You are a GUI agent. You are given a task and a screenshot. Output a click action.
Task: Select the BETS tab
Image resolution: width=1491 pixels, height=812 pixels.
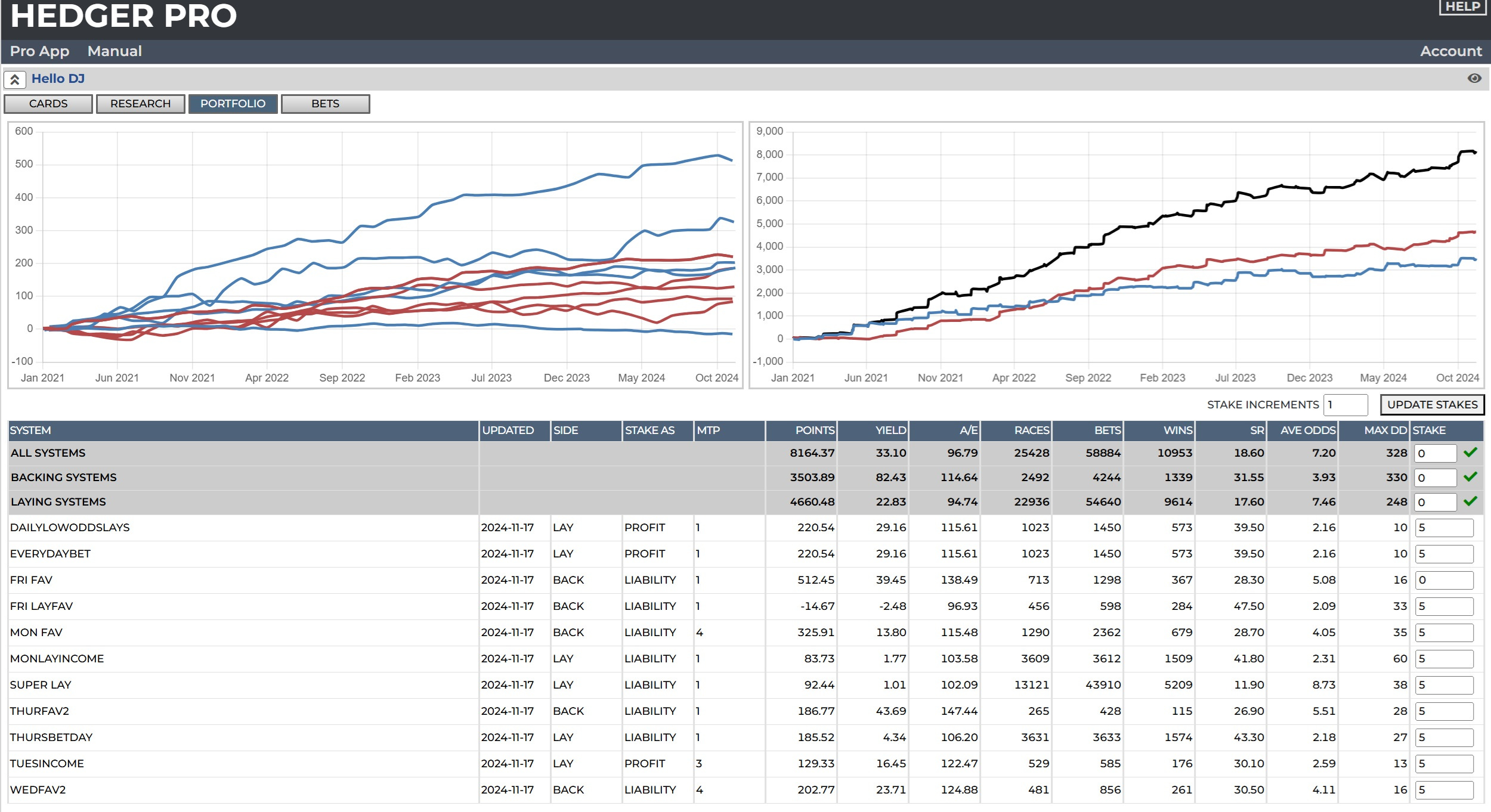pyautogui.click(x=325, y=104)
